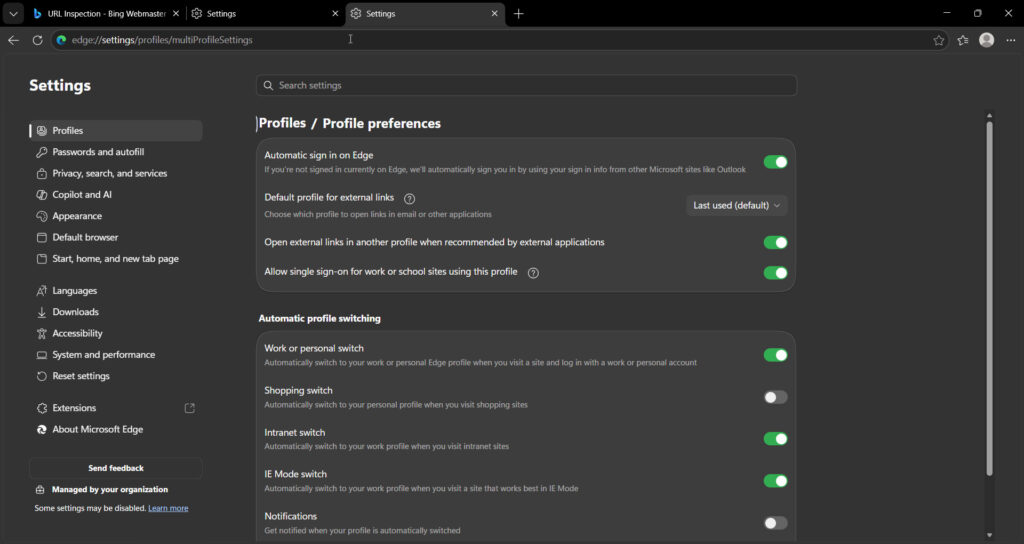Open the profile avatar menu
The image size is (1024, 544).
987,40
